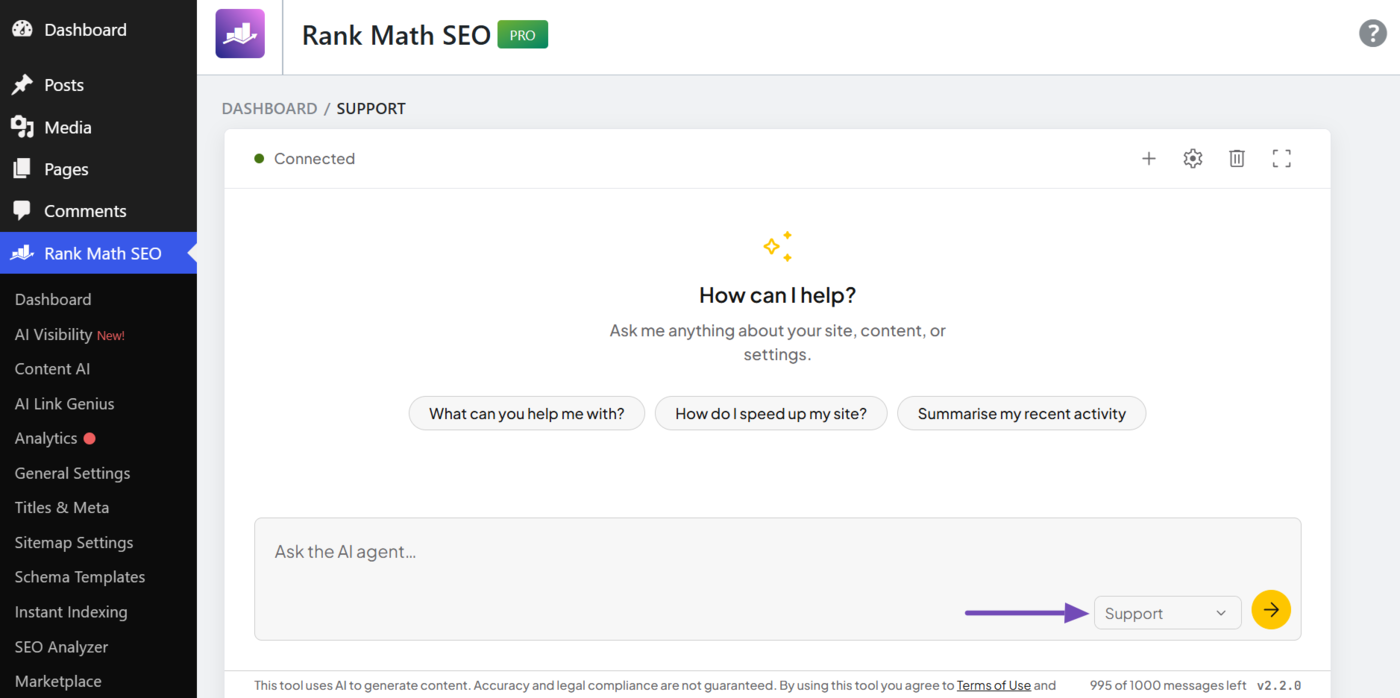Screen dimensions: 1400x698
Task: Open Content AI submenu item
Action: [x=52, y=369]
